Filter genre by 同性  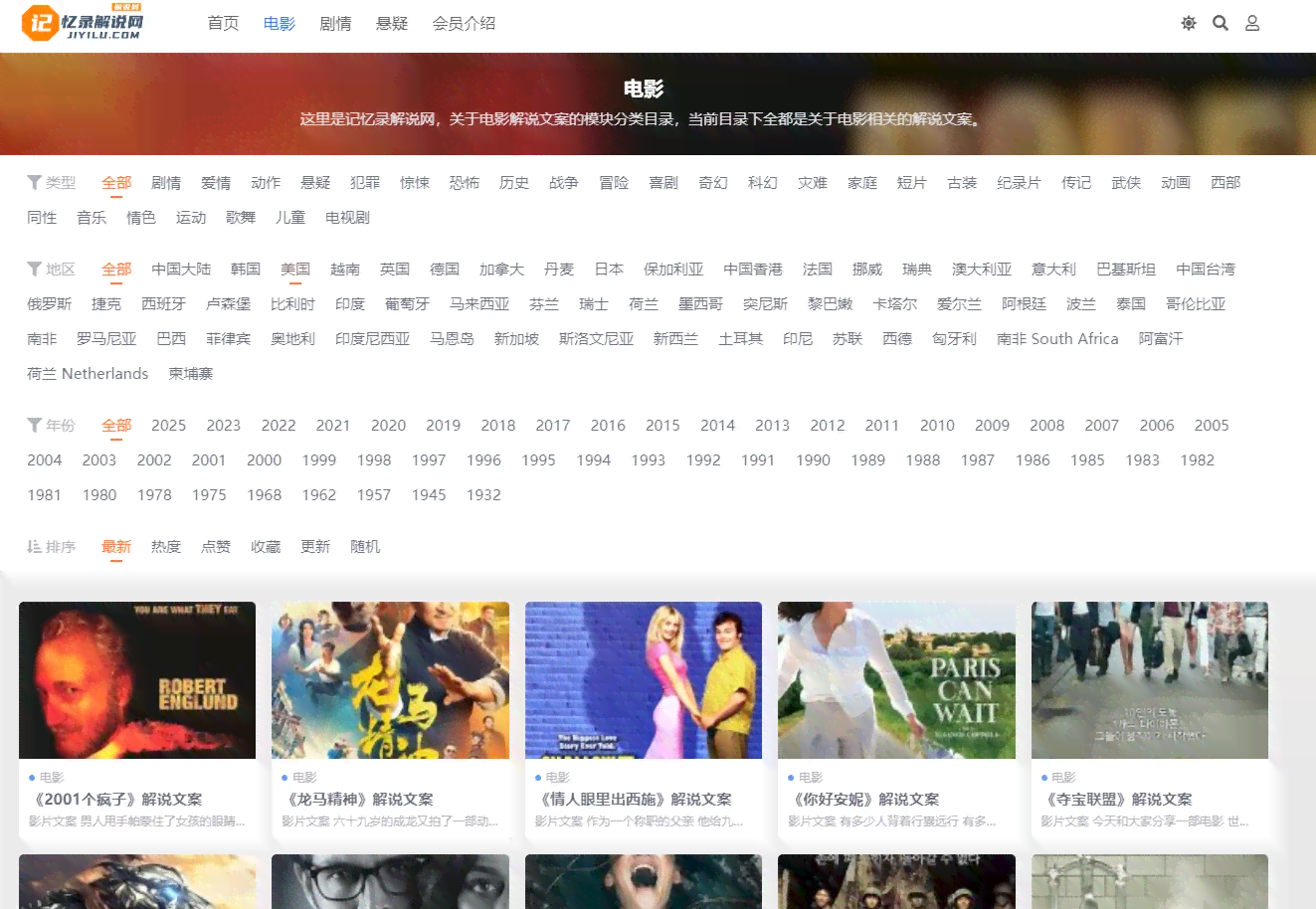tap(42, 218)
